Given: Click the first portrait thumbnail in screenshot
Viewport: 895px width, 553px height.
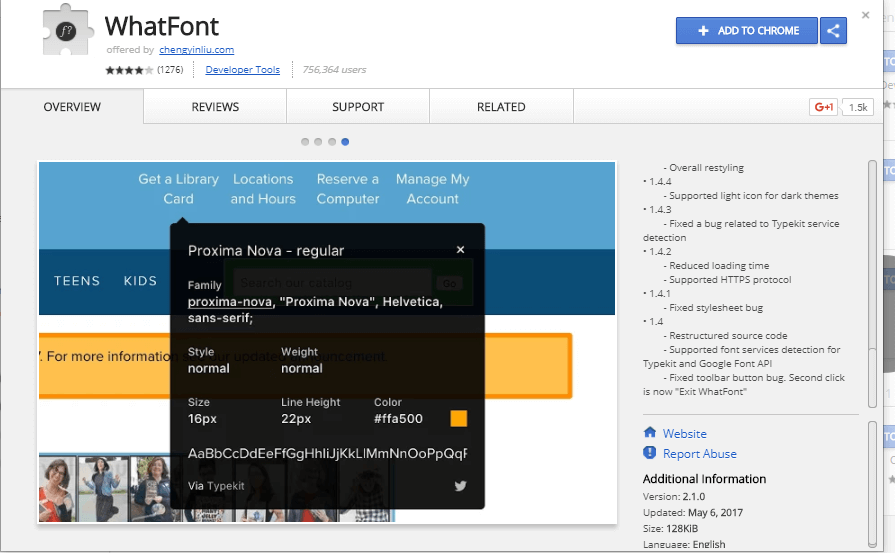Looking at the screenshot, I should click(x=57, y=489).
